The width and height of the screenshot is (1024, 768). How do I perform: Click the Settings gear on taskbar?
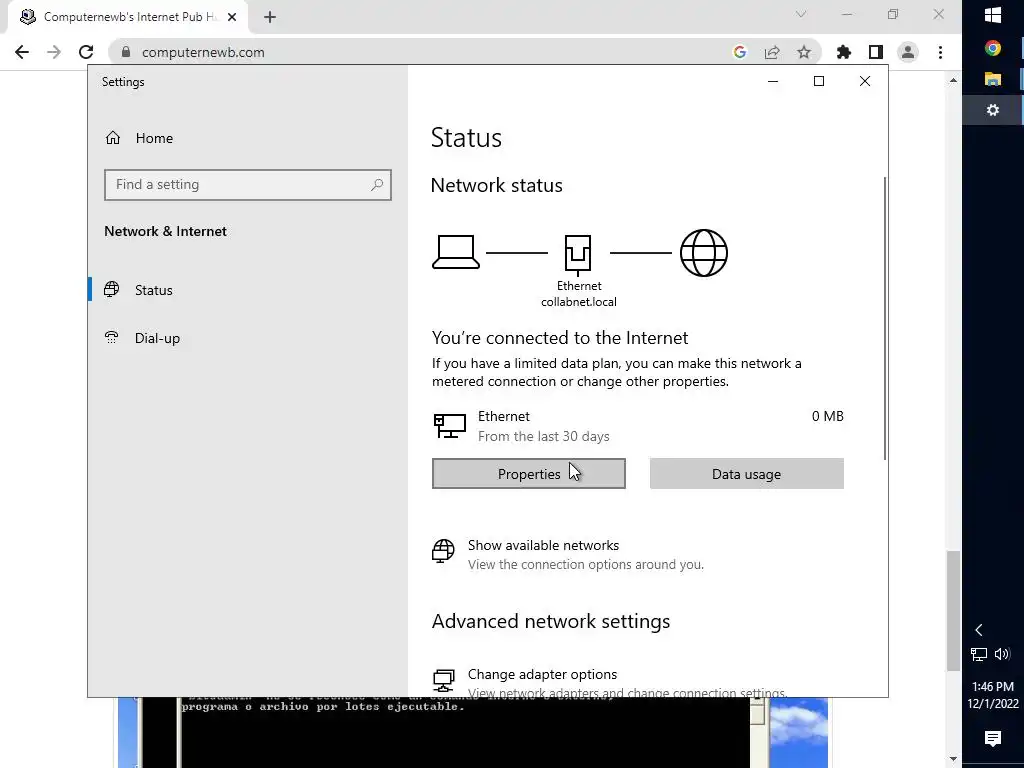pyautogui.click(x=993, y=110)
